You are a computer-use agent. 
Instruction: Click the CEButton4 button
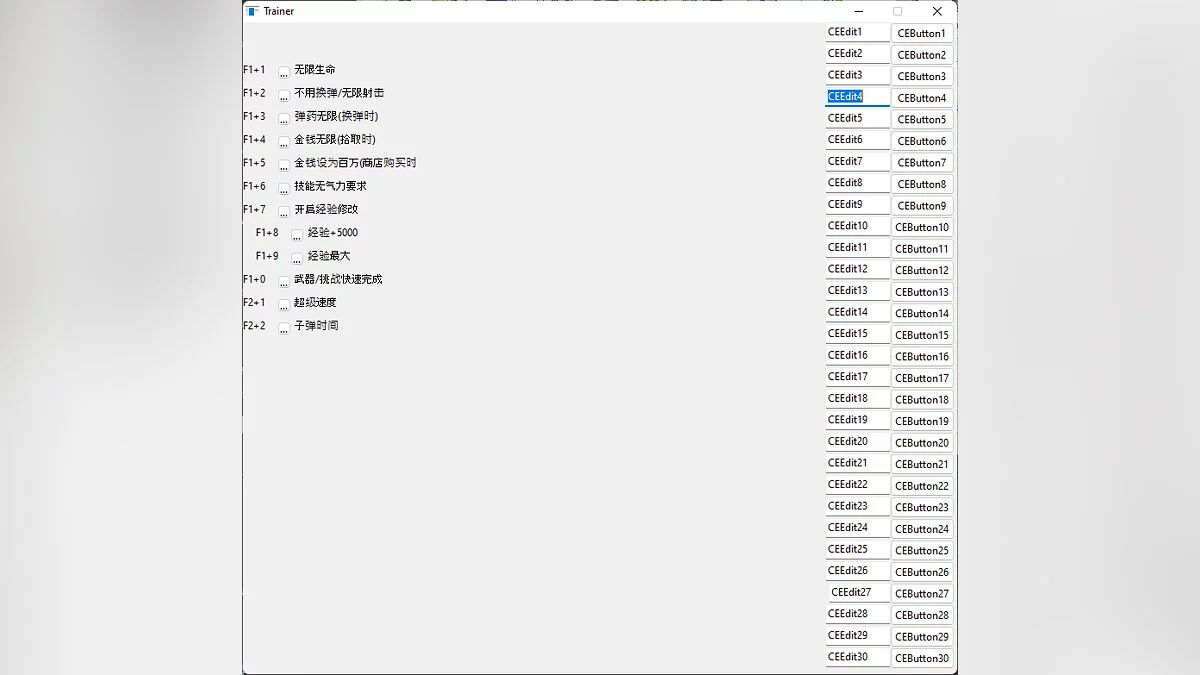point(921,98)
